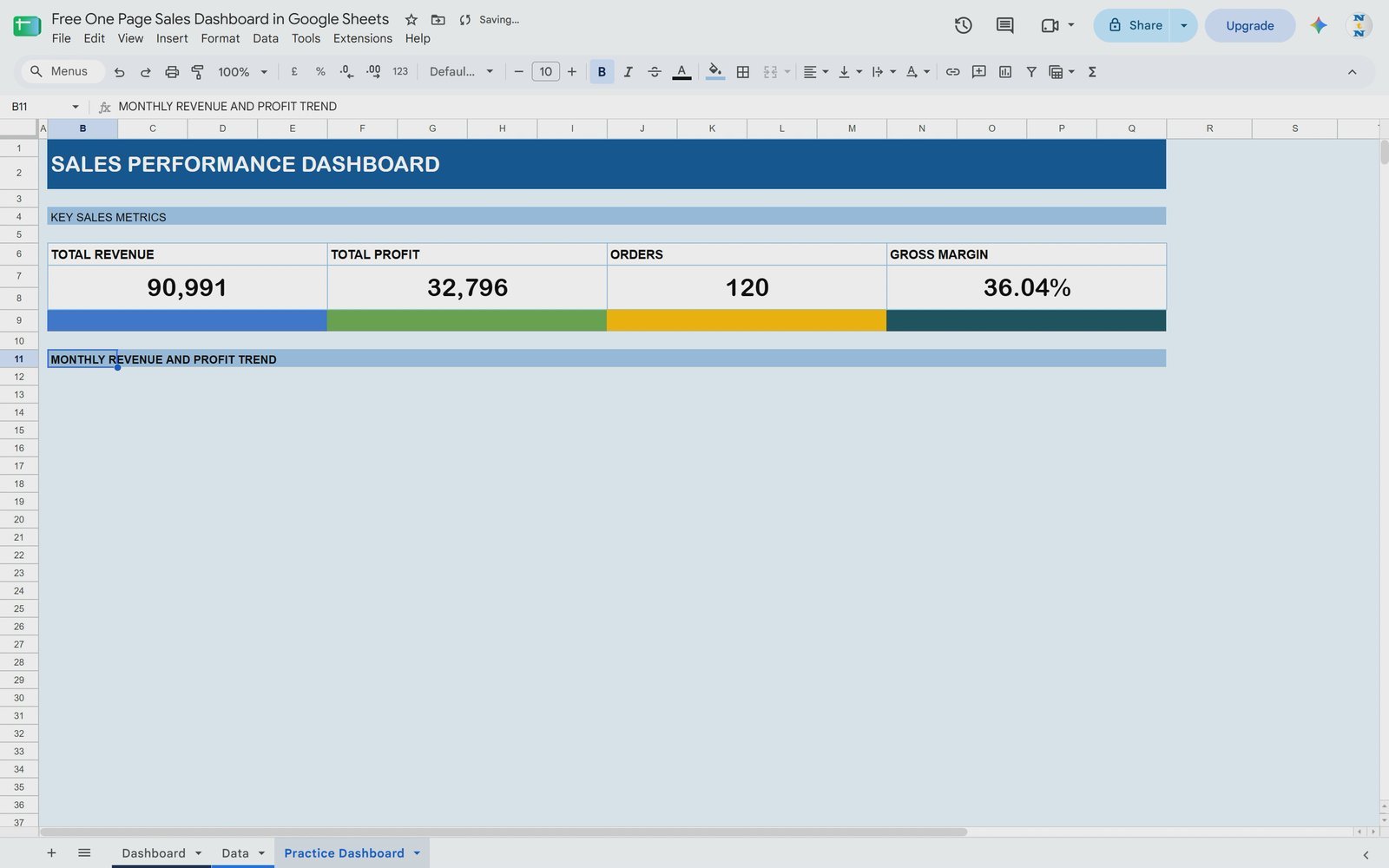Viewport: 1389px width, 868px height.
Task: Open horizontal align dropdown
Action: 815,72
